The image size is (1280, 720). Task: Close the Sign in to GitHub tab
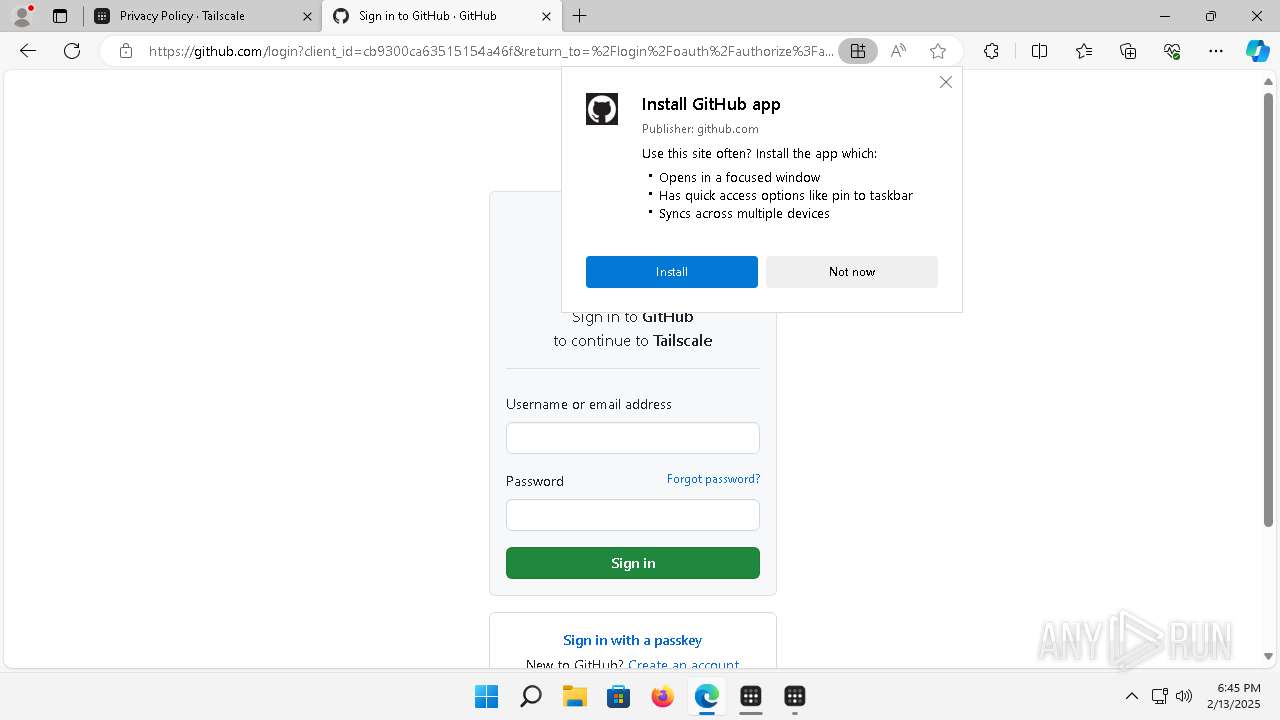pos(546,16)
